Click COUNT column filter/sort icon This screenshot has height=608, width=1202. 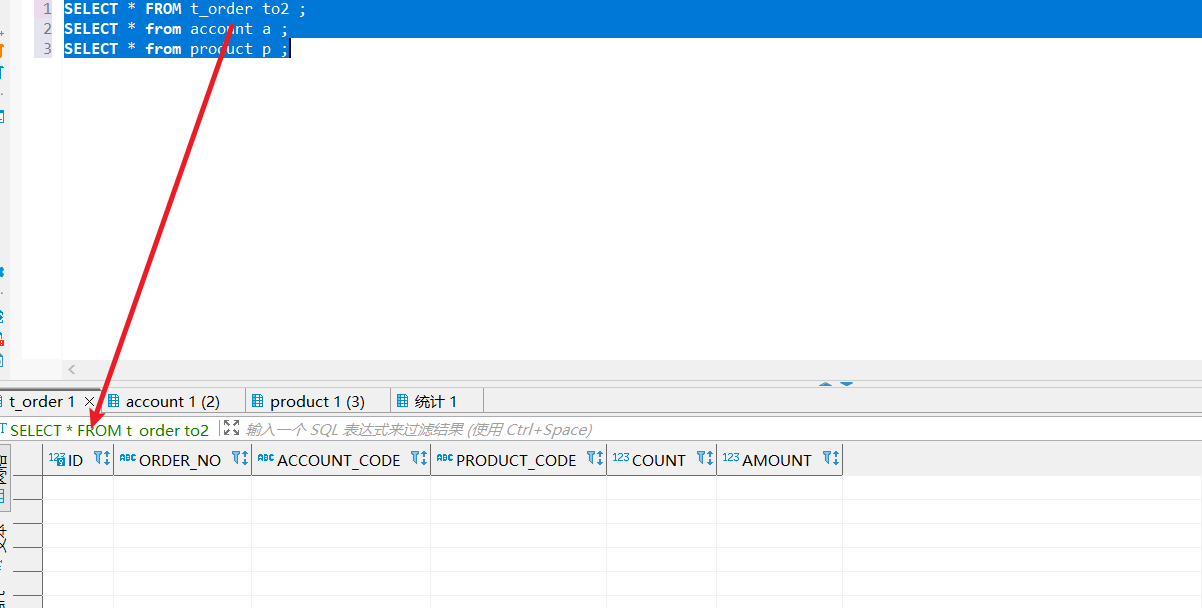click(705, 459)
